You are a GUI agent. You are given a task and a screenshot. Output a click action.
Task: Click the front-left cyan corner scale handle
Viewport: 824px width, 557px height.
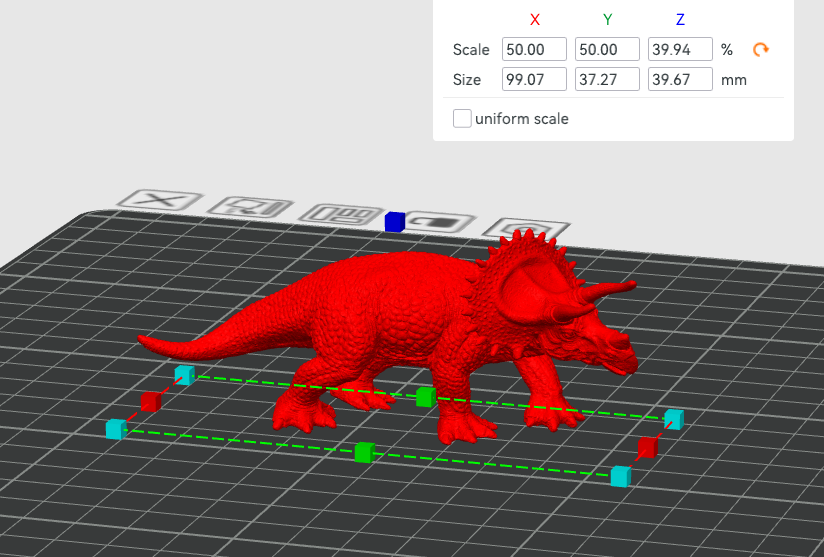116,428
